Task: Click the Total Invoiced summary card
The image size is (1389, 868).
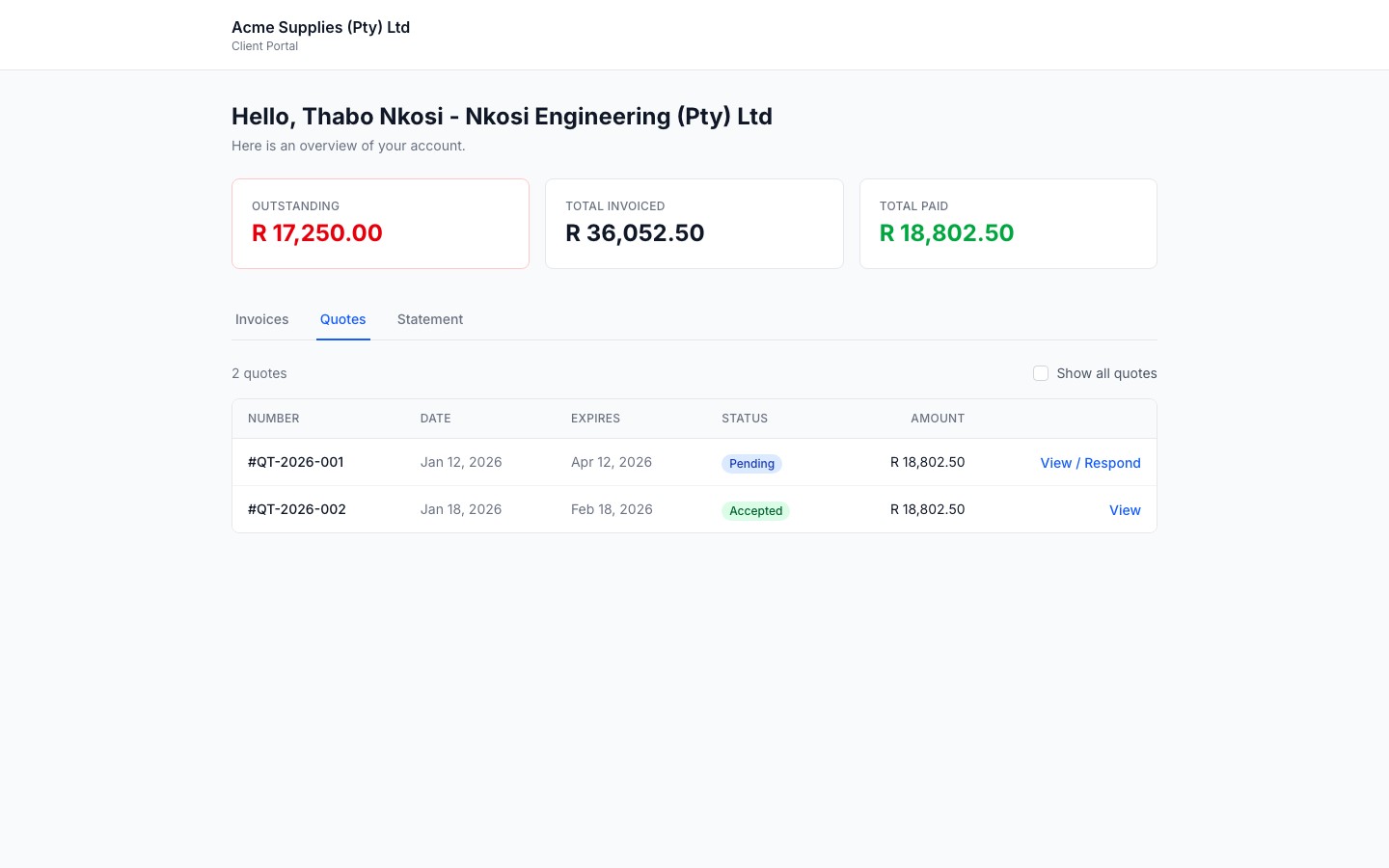Action: [694, 224]
